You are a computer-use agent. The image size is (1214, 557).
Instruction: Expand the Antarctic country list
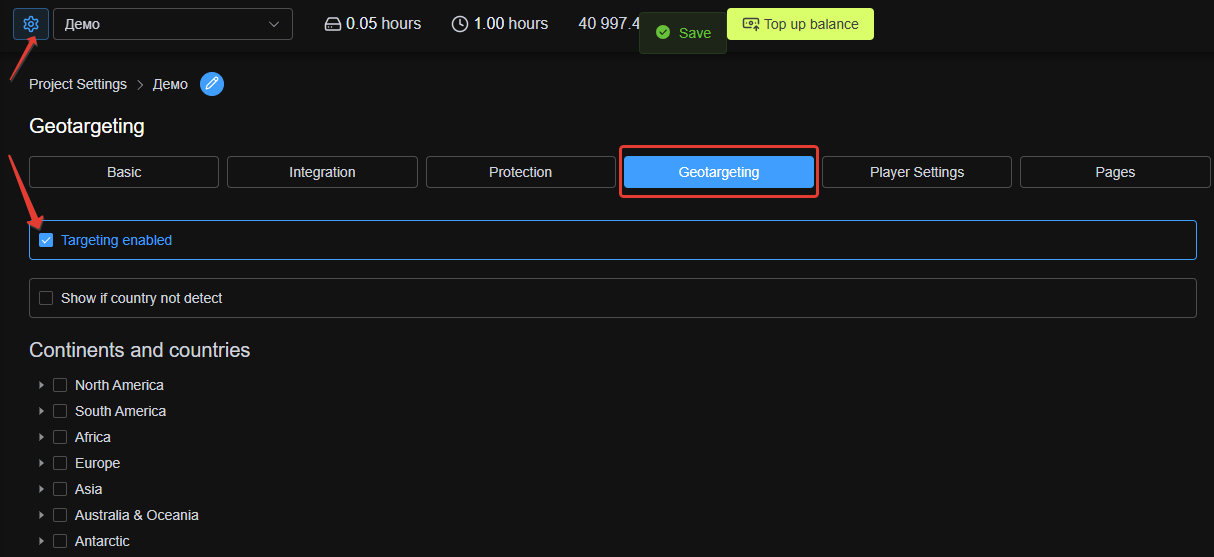[x=41, y=541]
